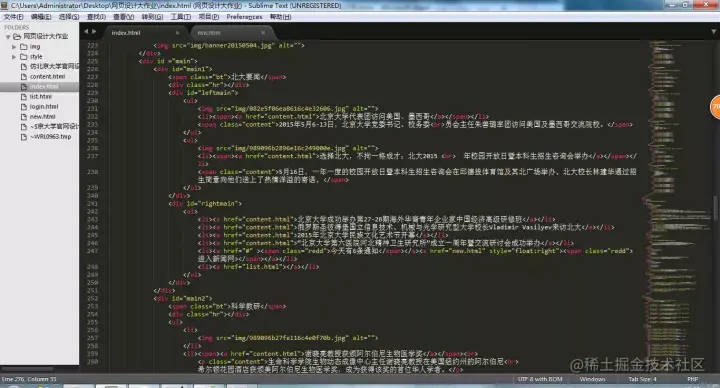Switch to the new.html tab

(229, 33)
